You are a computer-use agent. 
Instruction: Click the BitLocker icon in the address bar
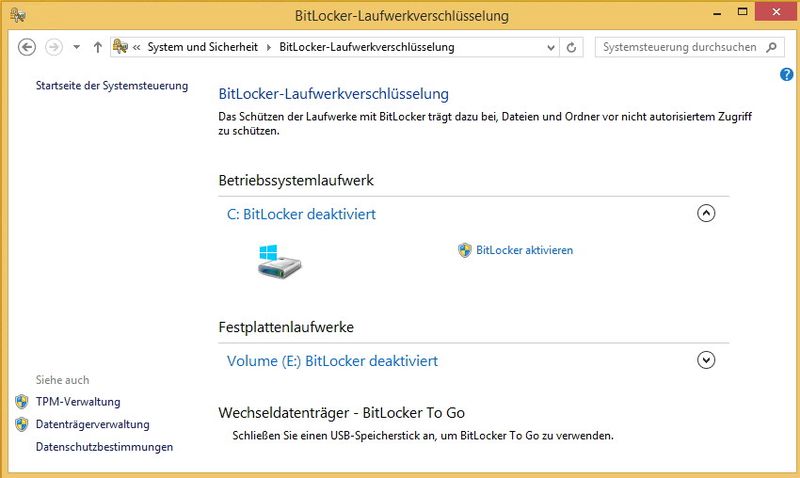pyautogui.click(x=120, y=46)
